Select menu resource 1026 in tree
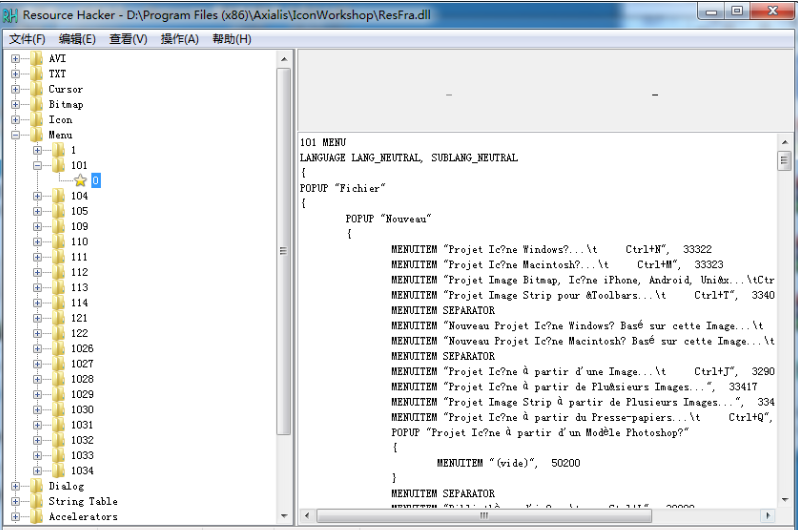Screen dimensions: 798x530 [x=82, y=349]
